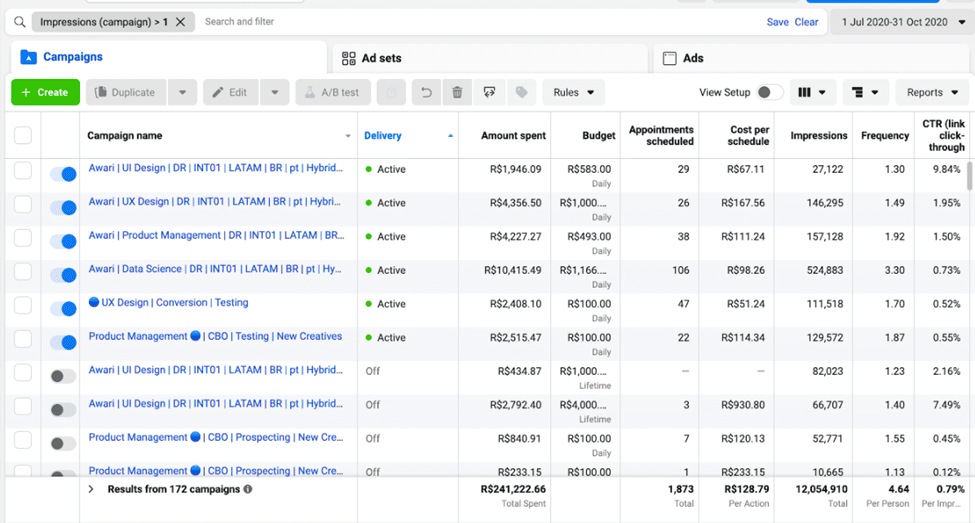Image resolution: width=975 pixels, height=523 pixels.
Task: Open Awari Data Science campaign link
Action: click(x=215, y=269)
